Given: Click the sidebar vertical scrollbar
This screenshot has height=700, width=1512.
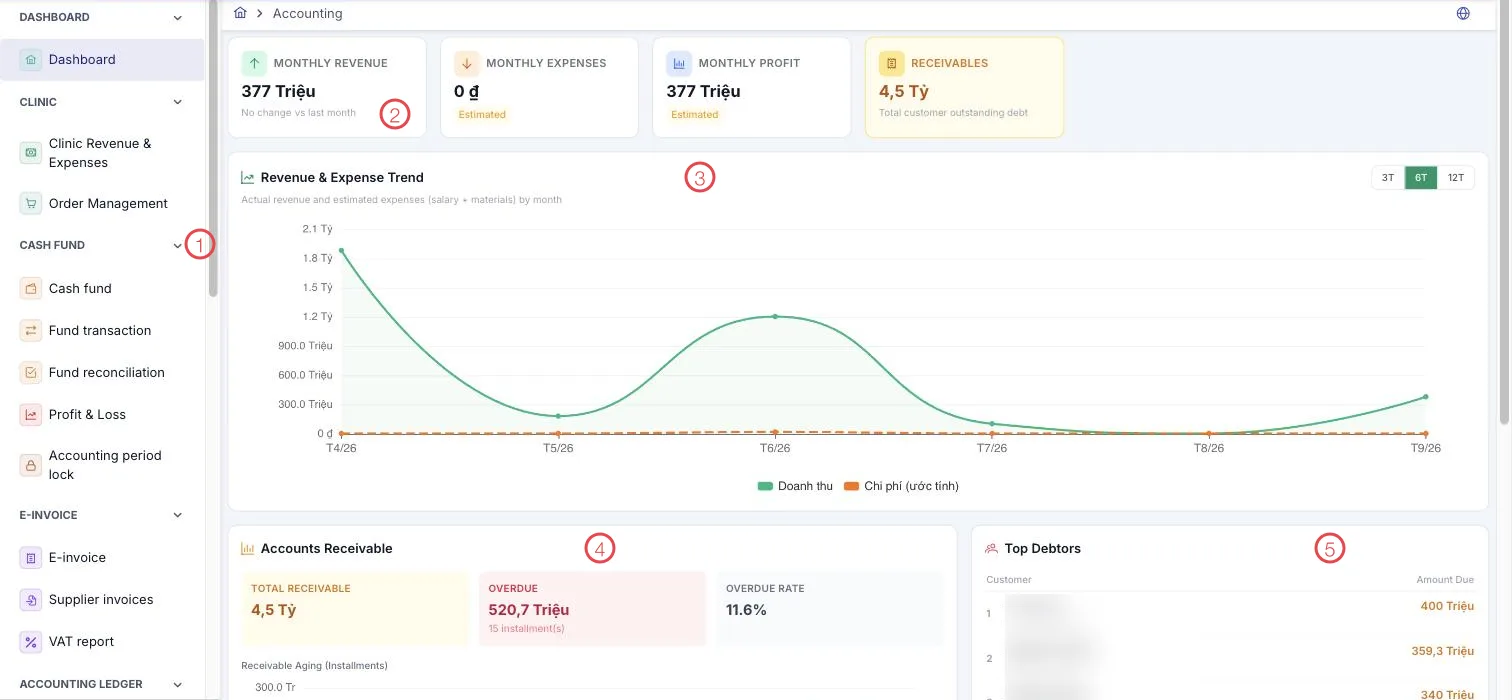Looking at the screenshot, I should [x=213, y=150].
